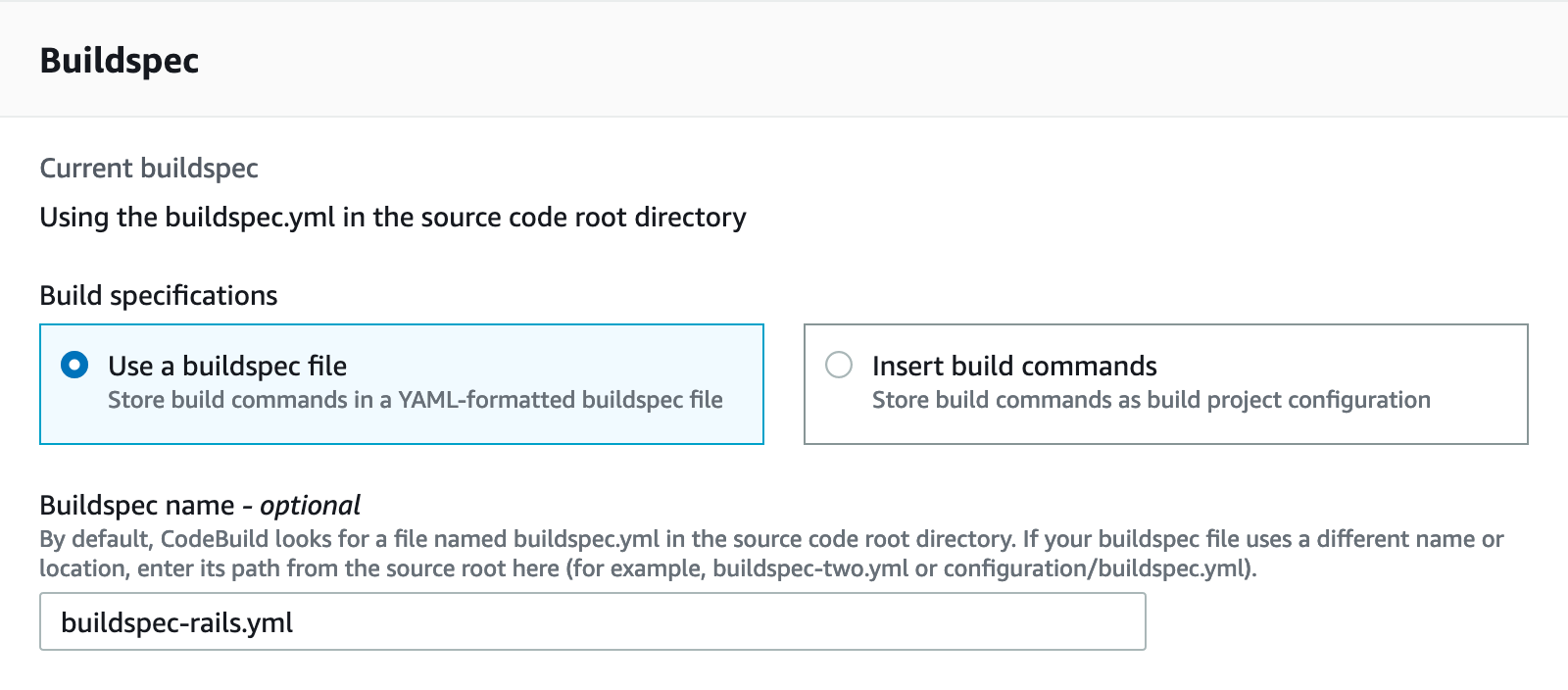This screenshot has width=1568, height=690.
Task: Click the "buildspec-rails.yml" text in the field
Action: [177, 622]
